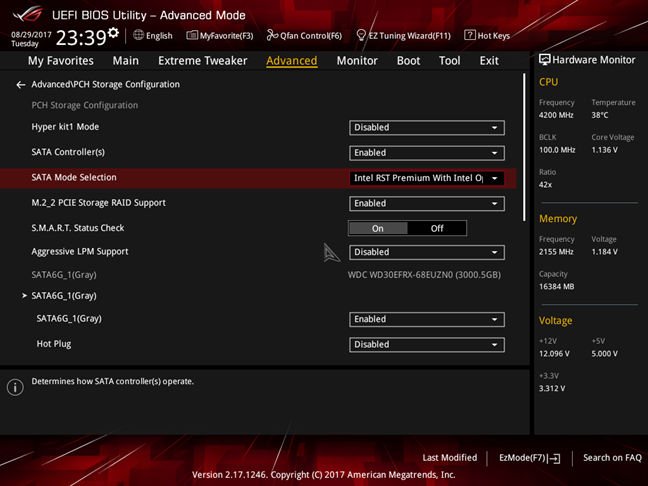Switch to Monitor tab
Viewport: 648px width, 486px height.
coord(357,61)
